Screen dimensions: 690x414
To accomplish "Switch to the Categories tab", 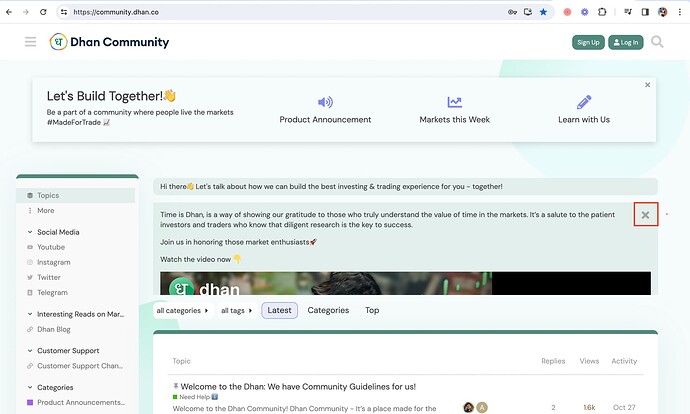I will point(328,310).
